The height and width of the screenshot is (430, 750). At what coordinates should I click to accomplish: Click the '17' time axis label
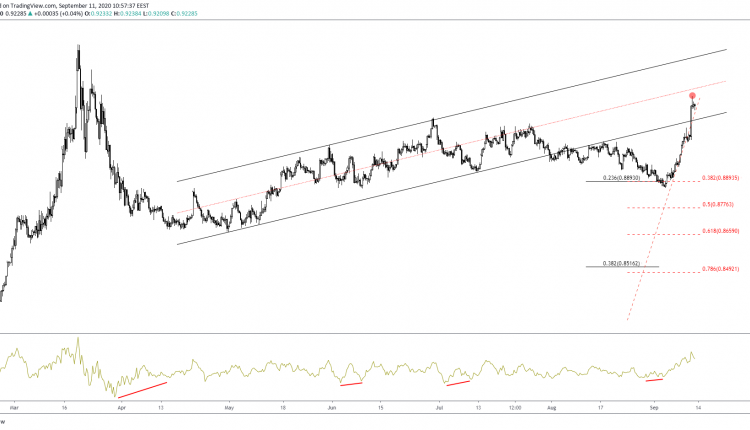pyautogui.click(x=600, y=408)
